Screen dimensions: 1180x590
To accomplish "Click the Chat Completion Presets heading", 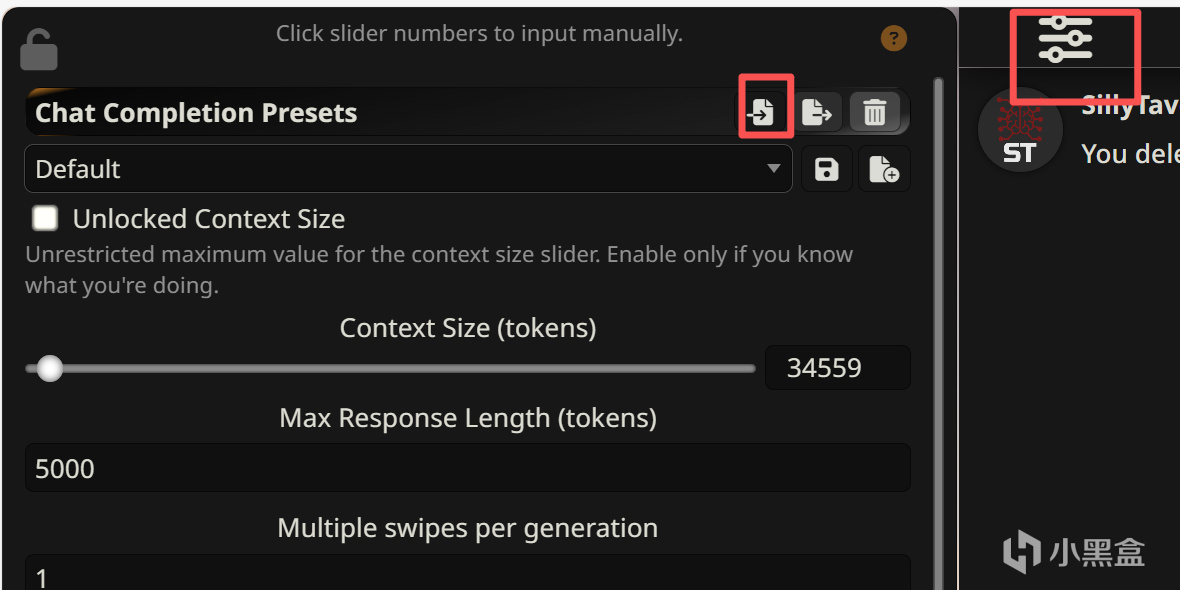I will coord(196,113).
